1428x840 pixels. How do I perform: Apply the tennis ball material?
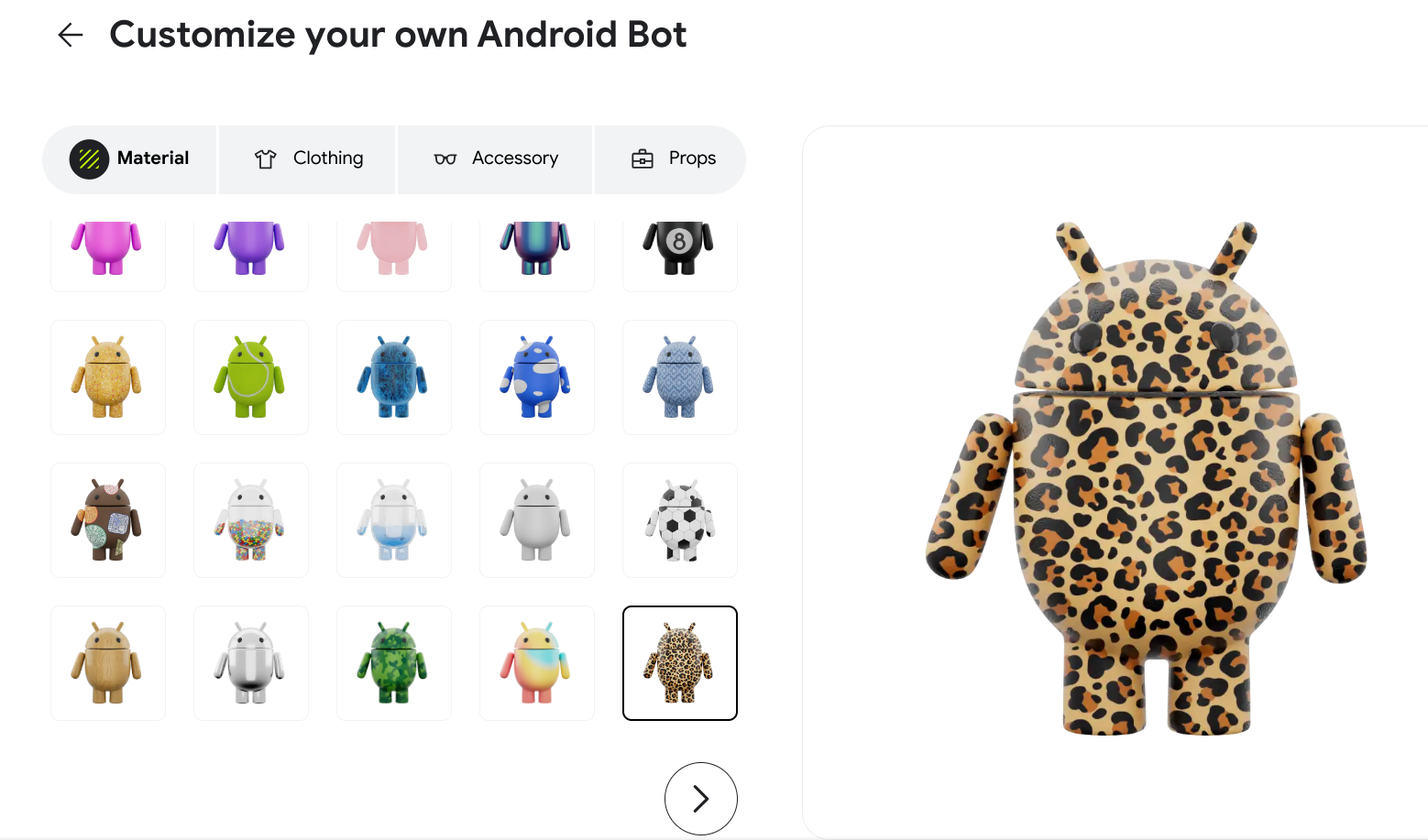250,376
